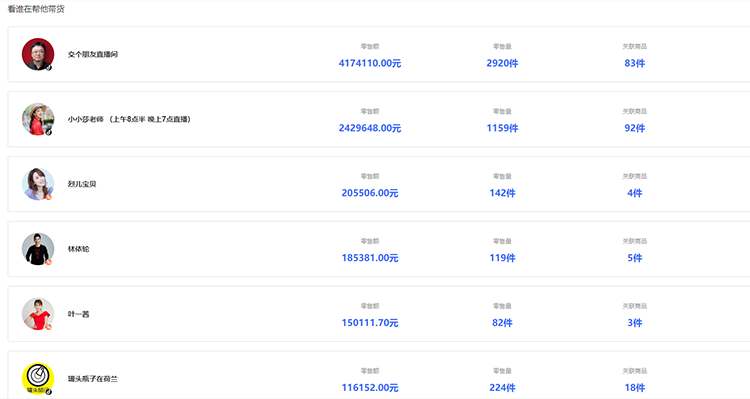Image resolution: width=750 pixels, height=399 pixels.
Task: Click orange platform badge on 烈儿宝贝 avatar
Action: pos(49,197)
